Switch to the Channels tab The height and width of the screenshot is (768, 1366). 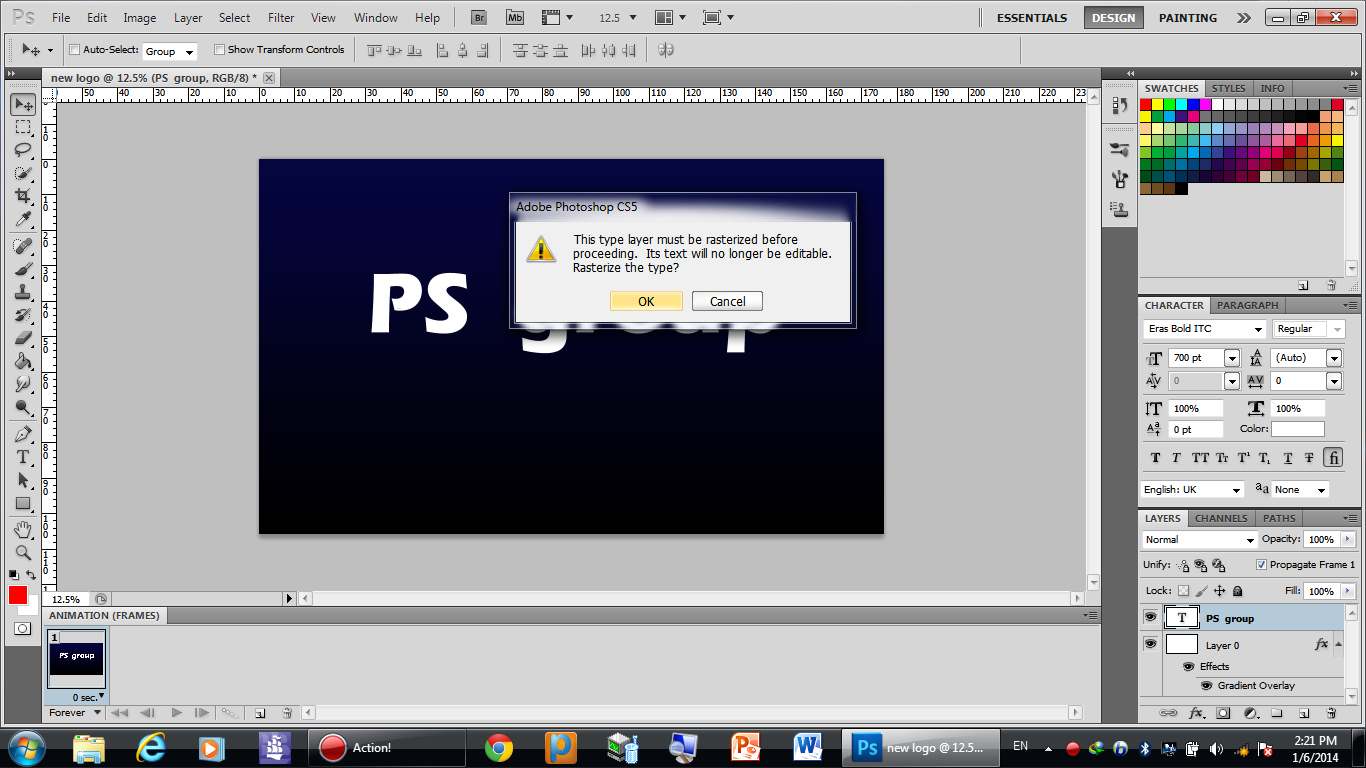click(1221, 518)
